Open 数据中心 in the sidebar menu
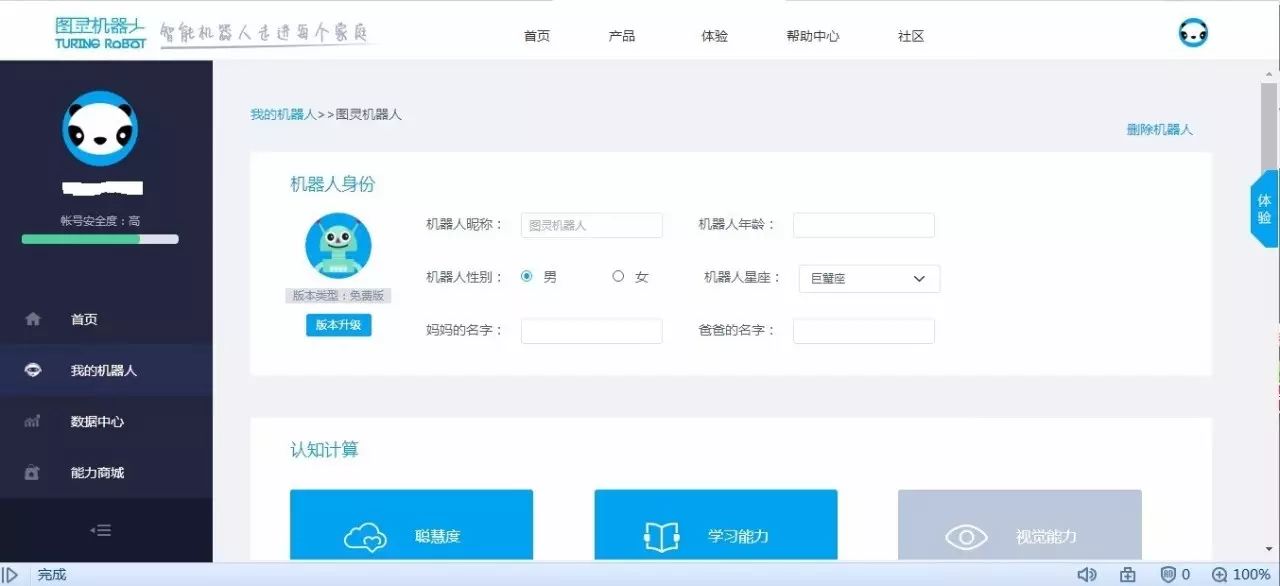The width and height of the screenshot is (1280, 586). point(106,422)
